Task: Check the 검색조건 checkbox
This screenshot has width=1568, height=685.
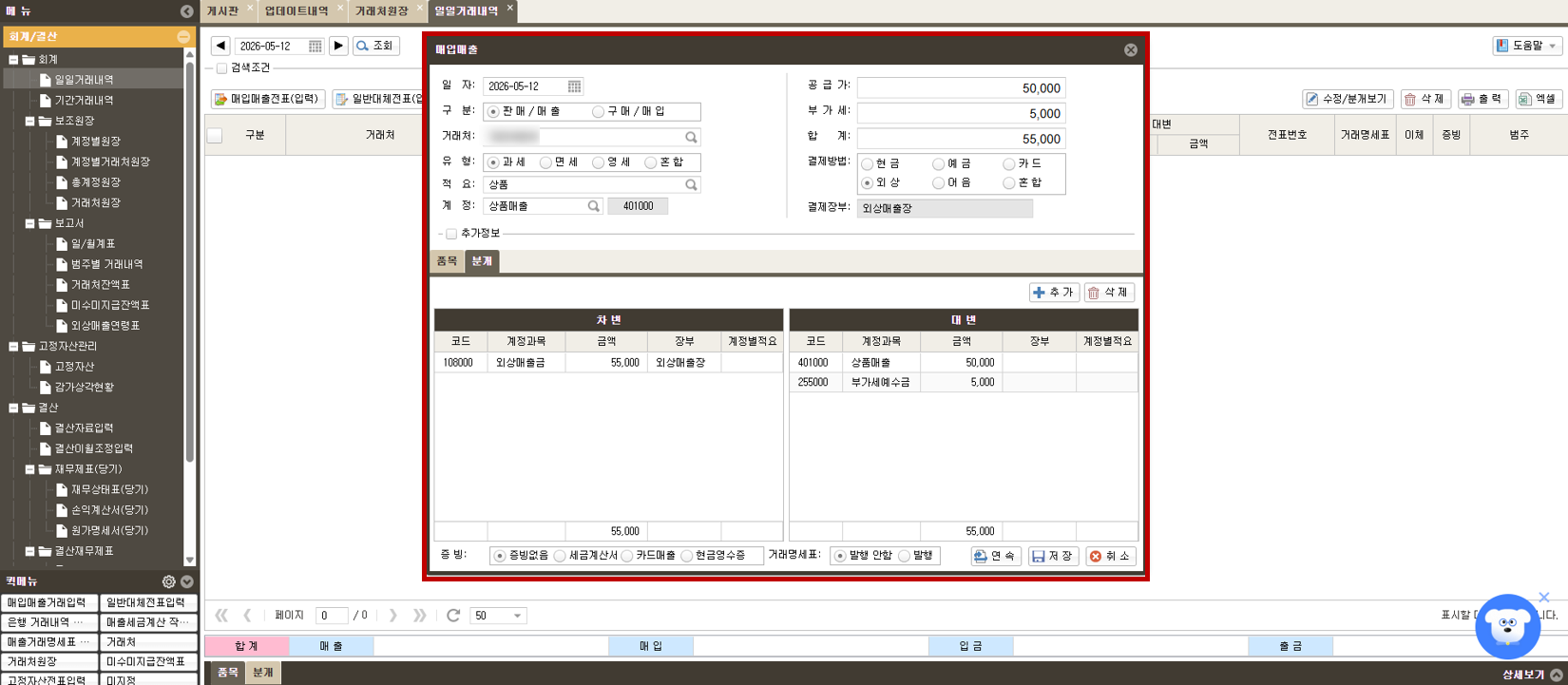Action: pyautogui.click(x=221, y=68)
